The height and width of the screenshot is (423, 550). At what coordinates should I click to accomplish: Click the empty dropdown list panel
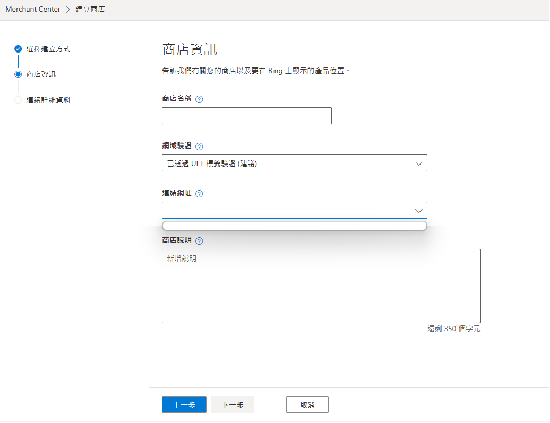(x=294, y=226)
